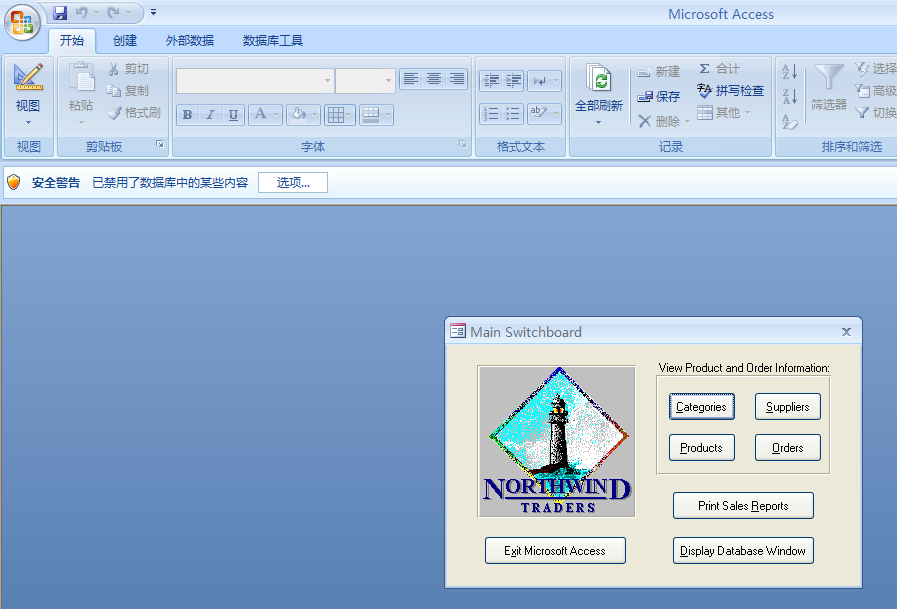Click the increase indent icon
This screenshot has height=609, width=897.
513,81
